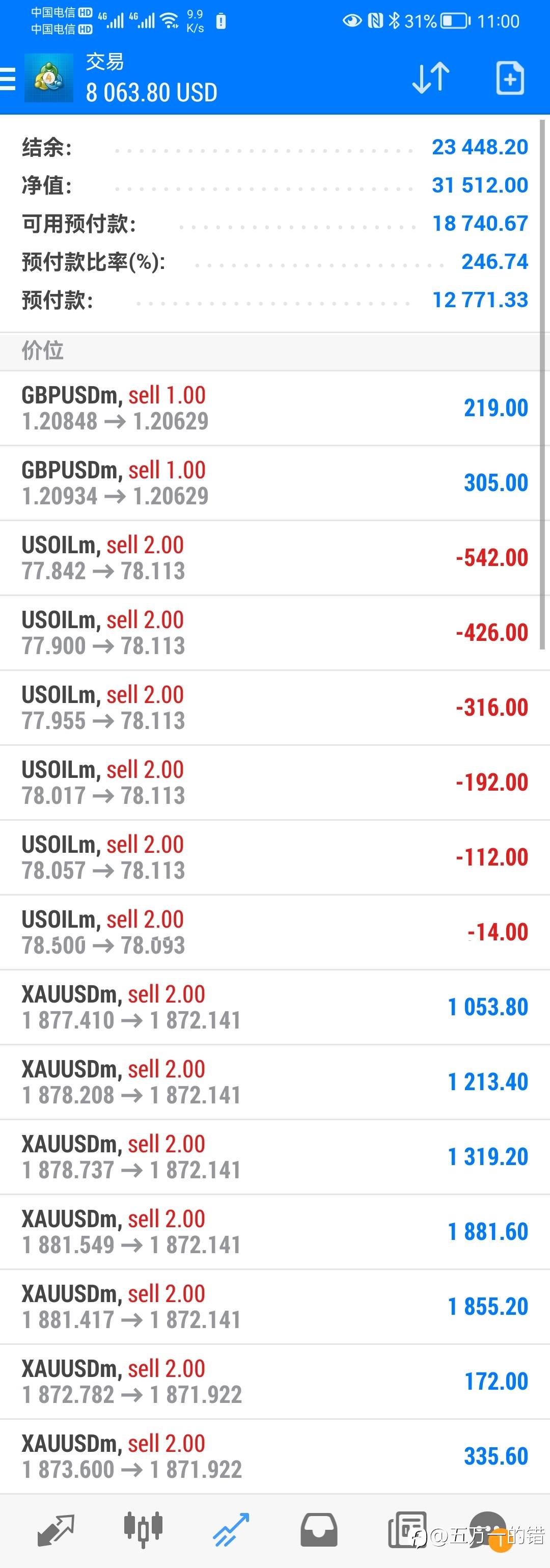The width and height of the screenshot is (550, 1568).
Task: Select the Trade tab trend-line icon
Action: point(231,1530)
